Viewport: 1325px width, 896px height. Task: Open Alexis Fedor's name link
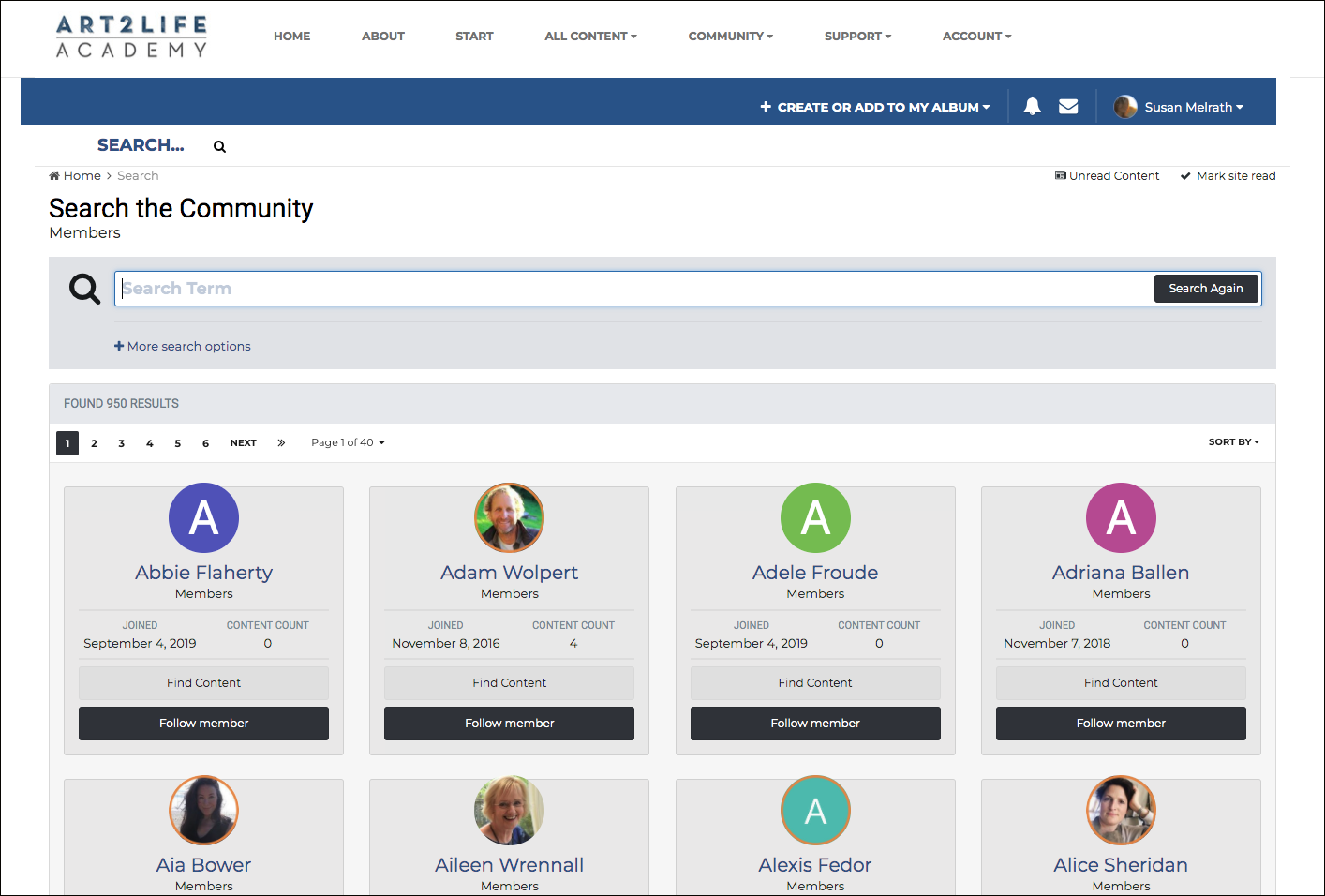[815, 865]
